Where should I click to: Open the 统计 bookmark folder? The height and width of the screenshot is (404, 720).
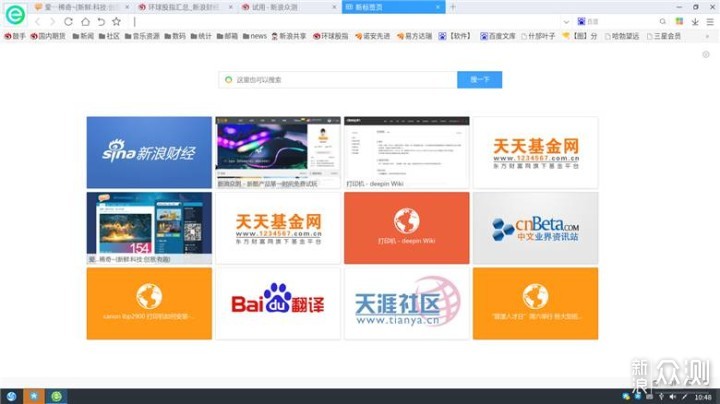(201, 36)
